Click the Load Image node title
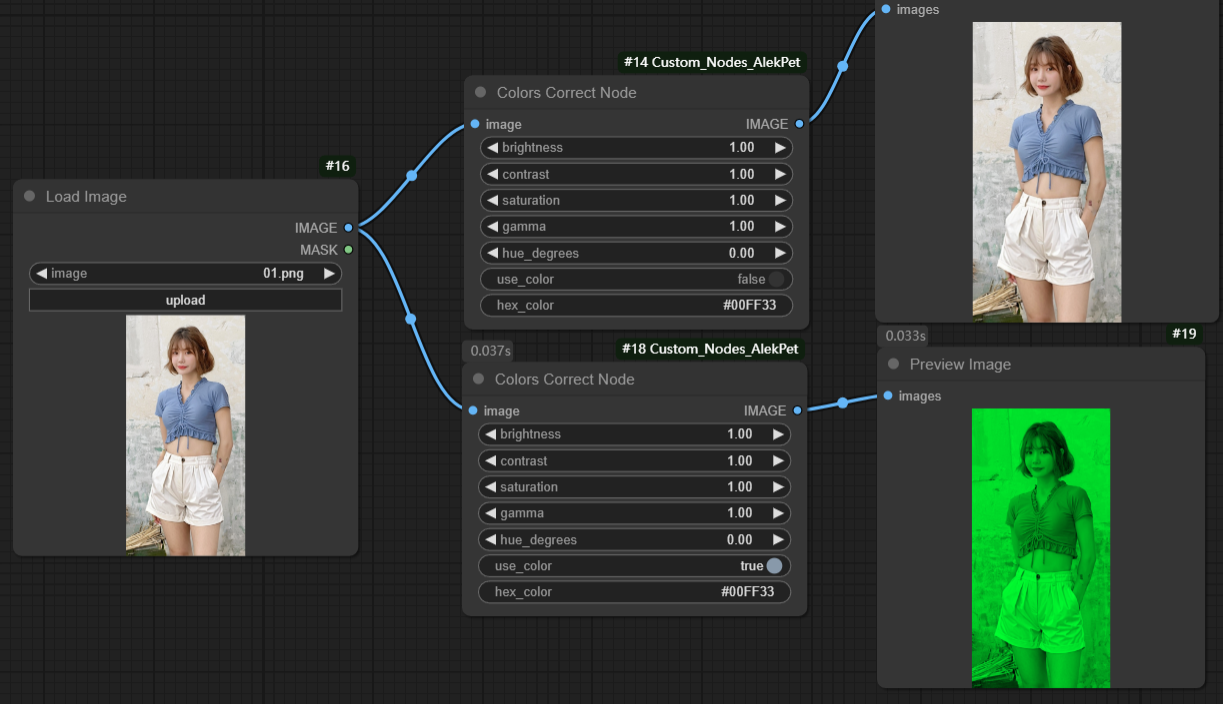1223x704 pixels. (x=86, y=197)
